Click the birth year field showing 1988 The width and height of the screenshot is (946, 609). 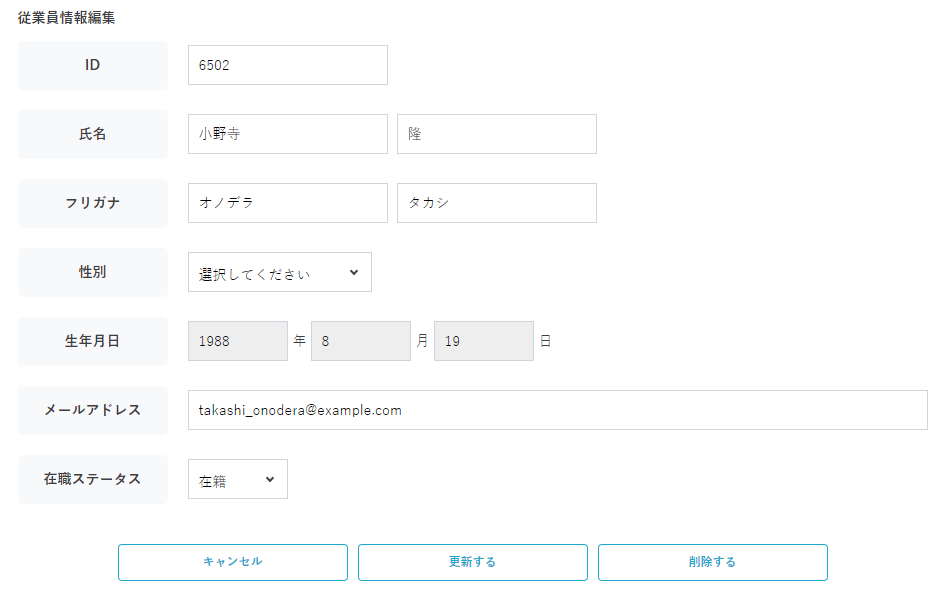click(237, 341)
